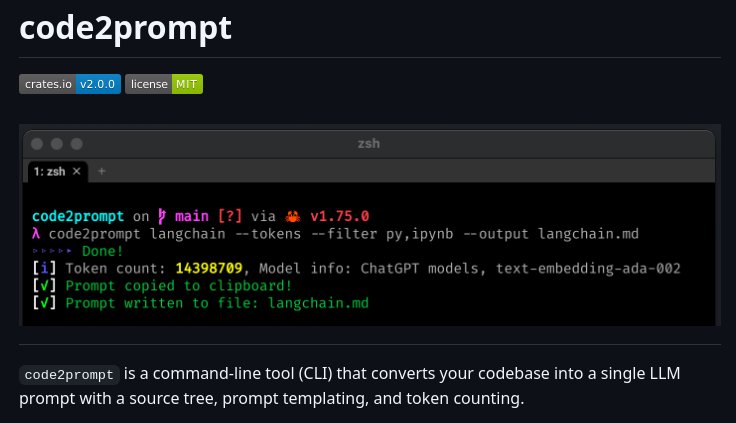Click the Rust crab icon
Screen dimensions: 736x423
(x=293, y=216)
